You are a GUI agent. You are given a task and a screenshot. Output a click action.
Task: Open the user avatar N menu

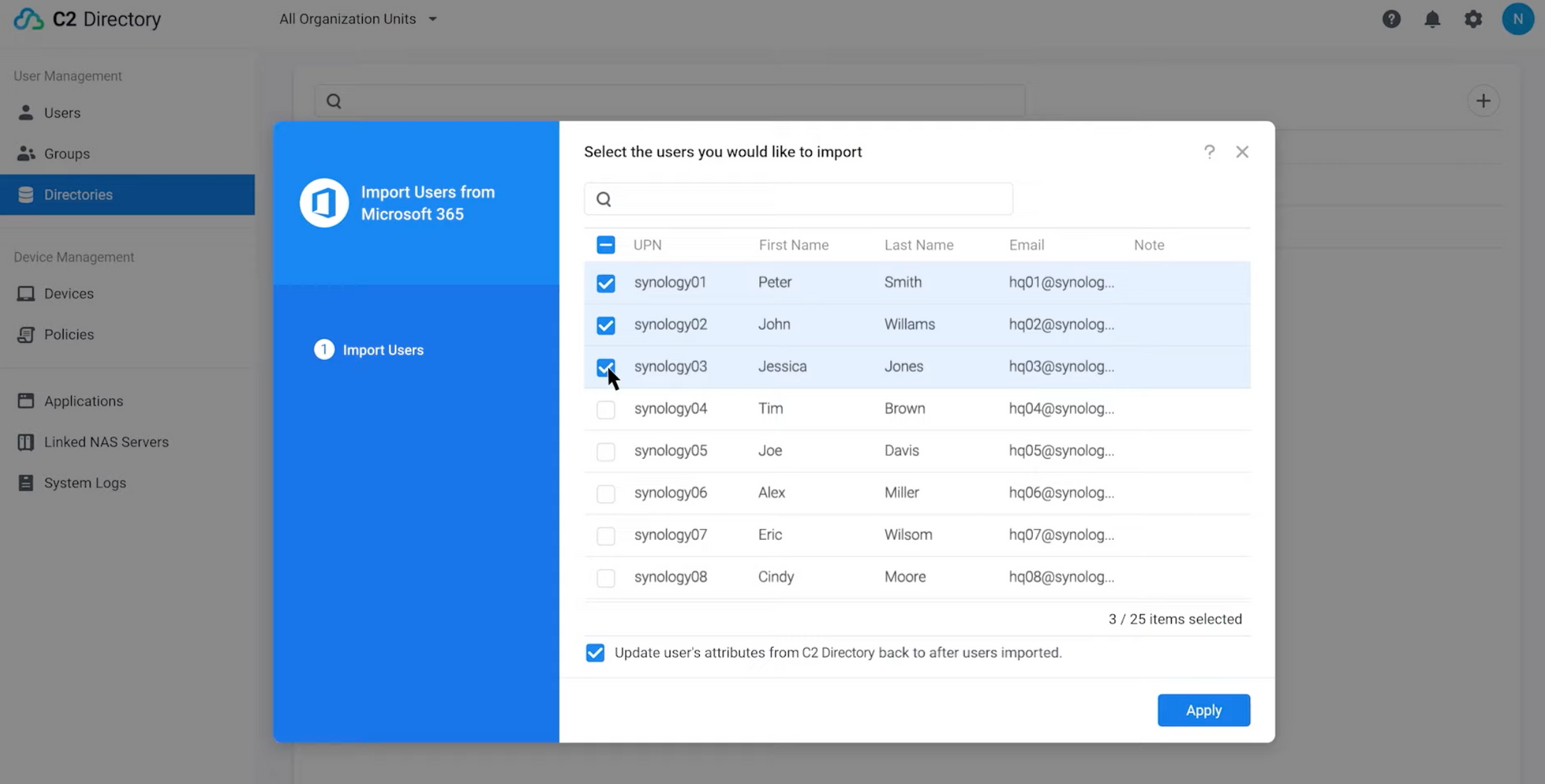click(x=1517, y=19)
